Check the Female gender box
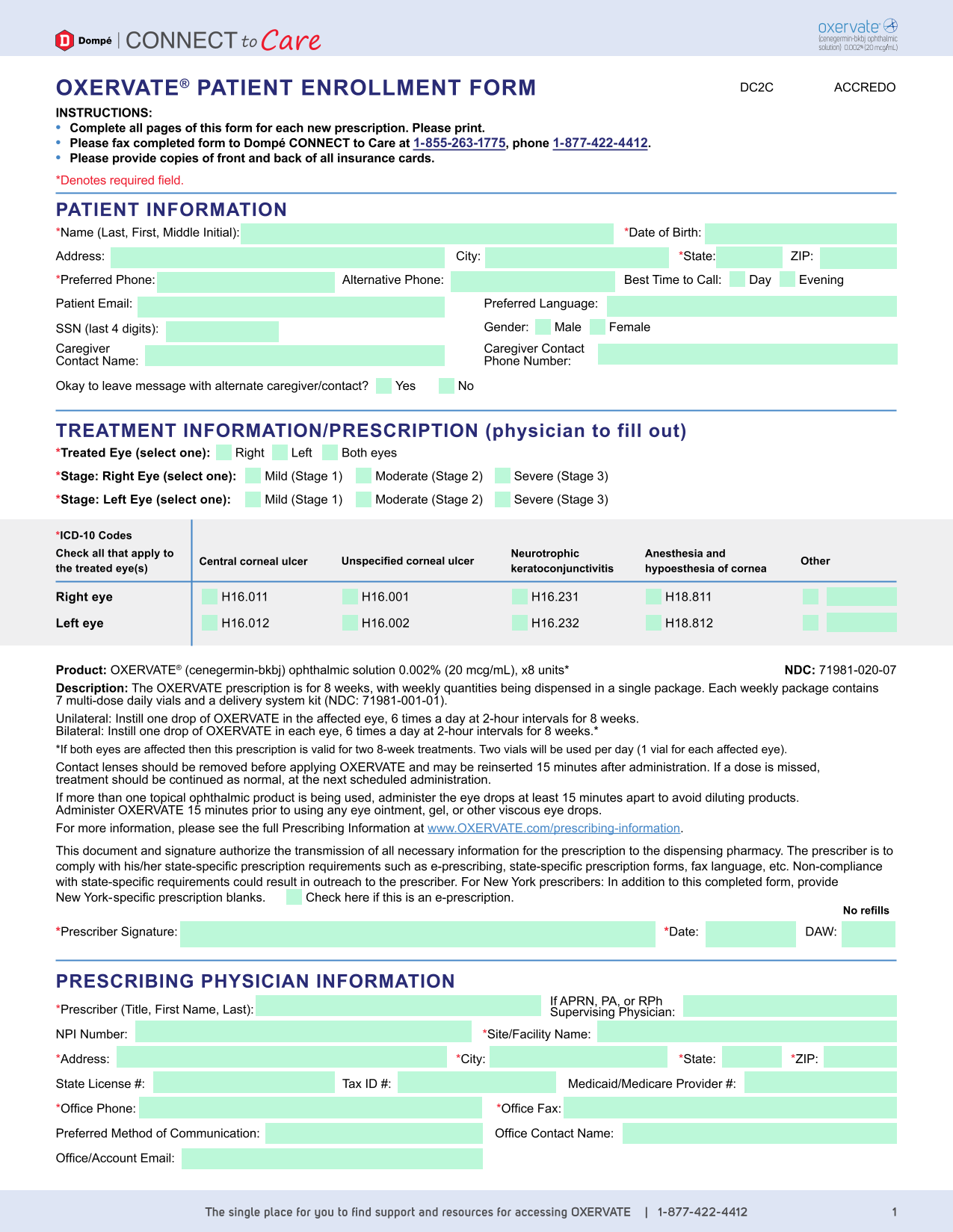953x1232 pixels. point(597,326)
